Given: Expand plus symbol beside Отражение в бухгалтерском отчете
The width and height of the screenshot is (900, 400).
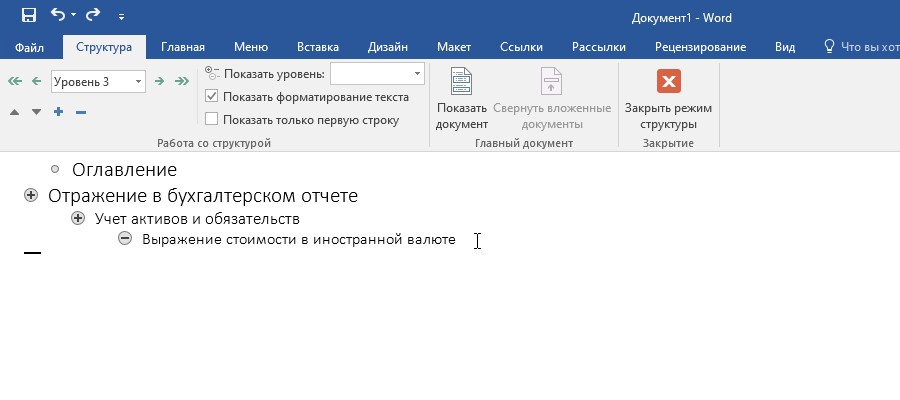Looking at the screenshot, I should coord(31,196).
